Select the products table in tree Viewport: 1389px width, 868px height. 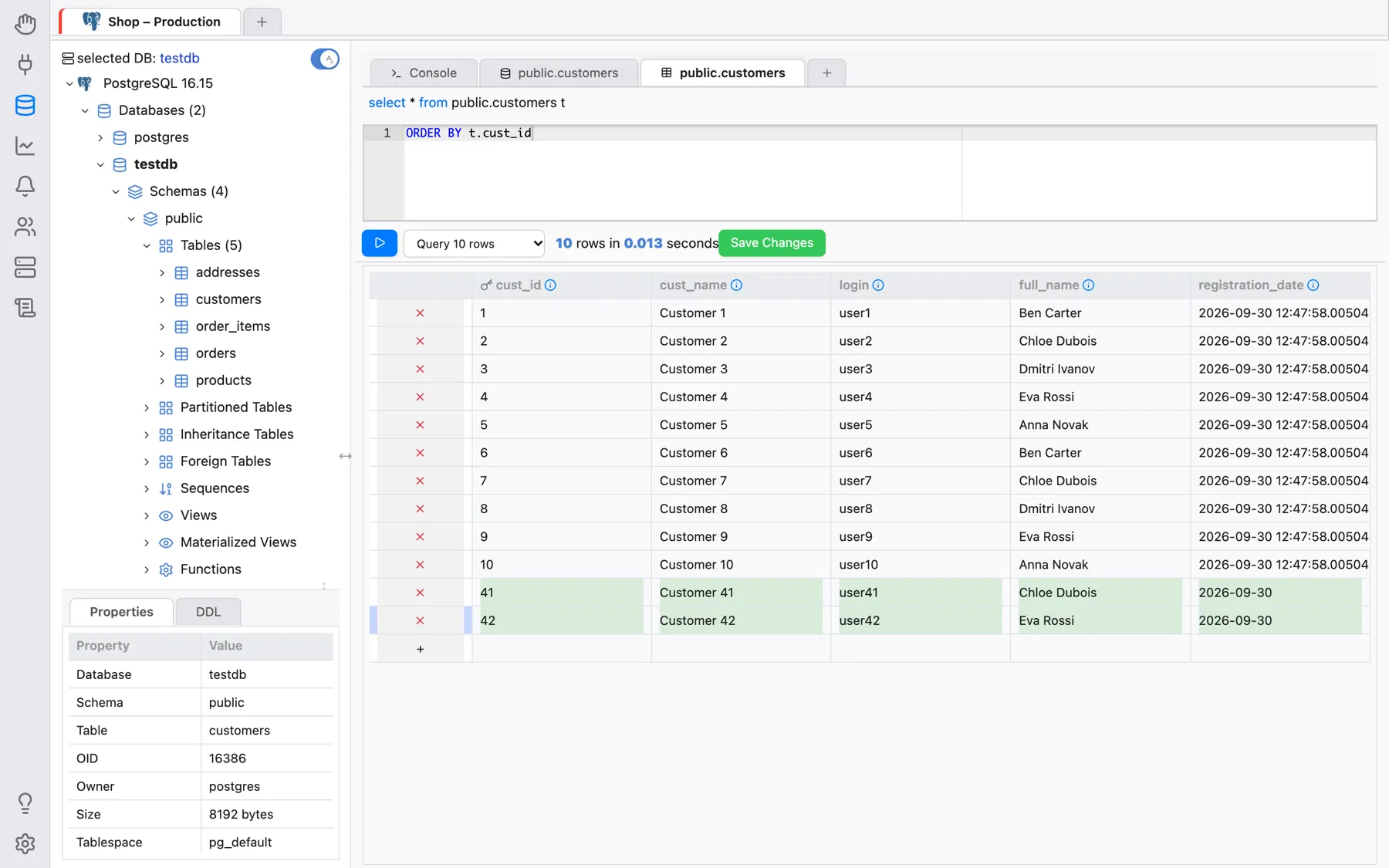click(224, 380)
